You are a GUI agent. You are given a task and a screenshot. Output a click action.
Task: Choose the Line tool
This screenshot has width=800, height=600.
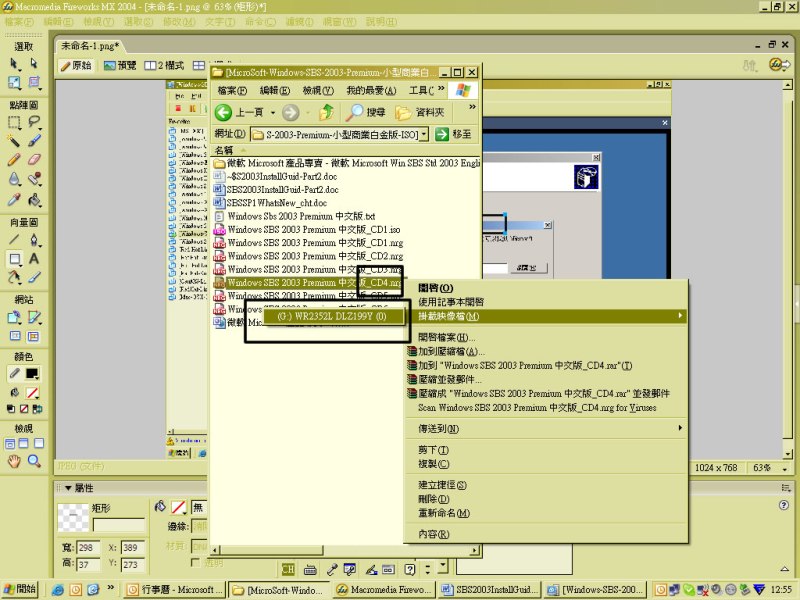tap(14, 239)
